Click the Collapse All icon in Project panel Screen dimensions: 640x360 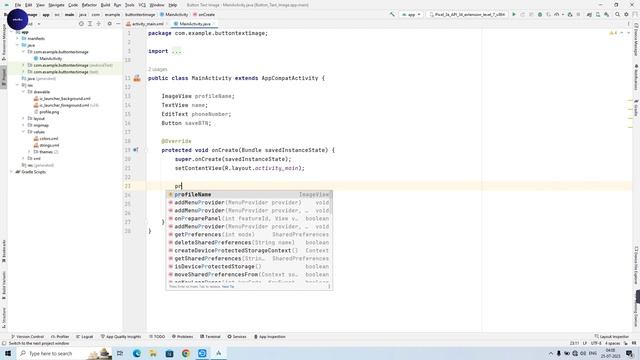coord(99,24)
